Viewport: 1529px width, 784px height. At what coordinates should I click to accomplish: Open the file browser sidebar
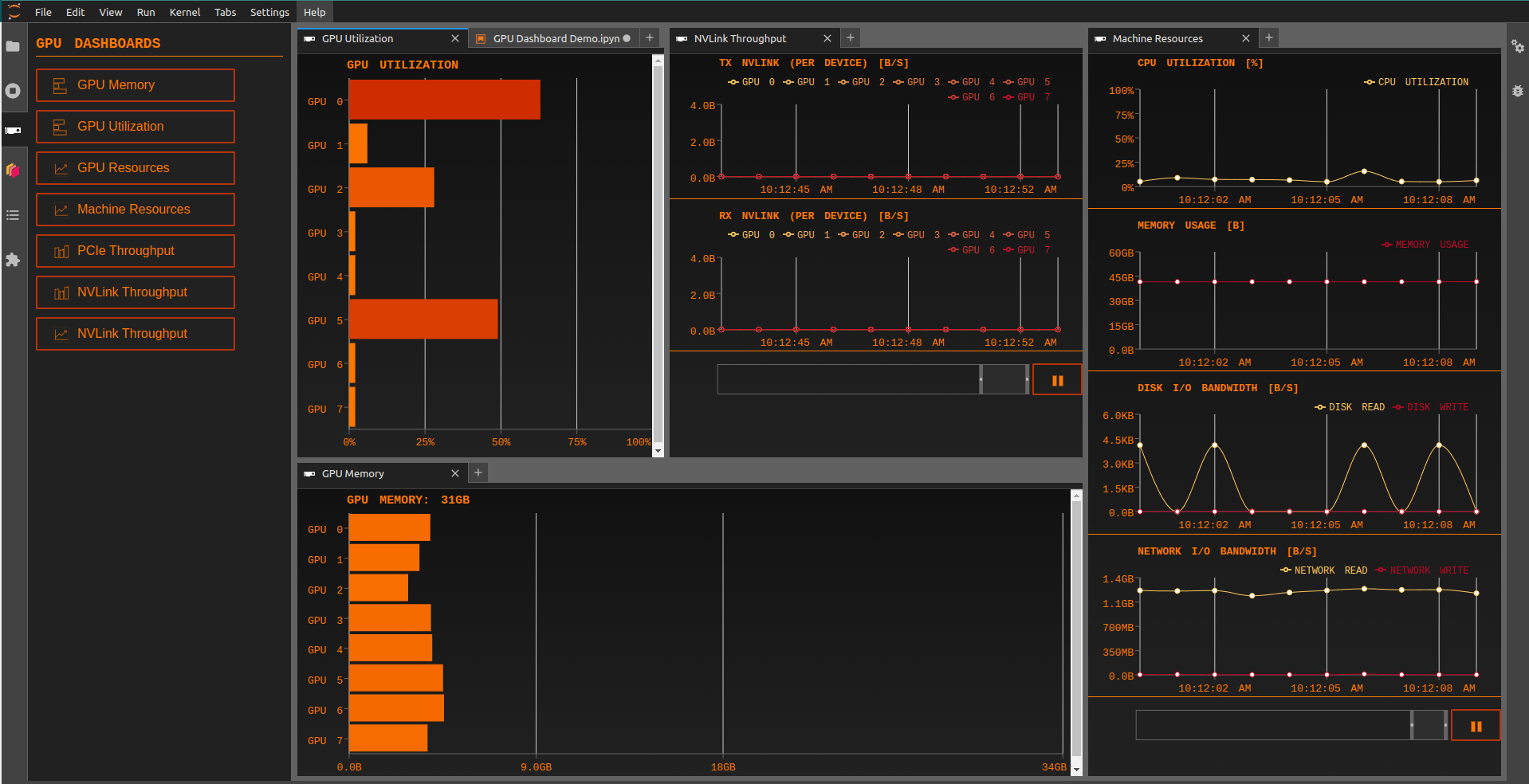point(14,47)
